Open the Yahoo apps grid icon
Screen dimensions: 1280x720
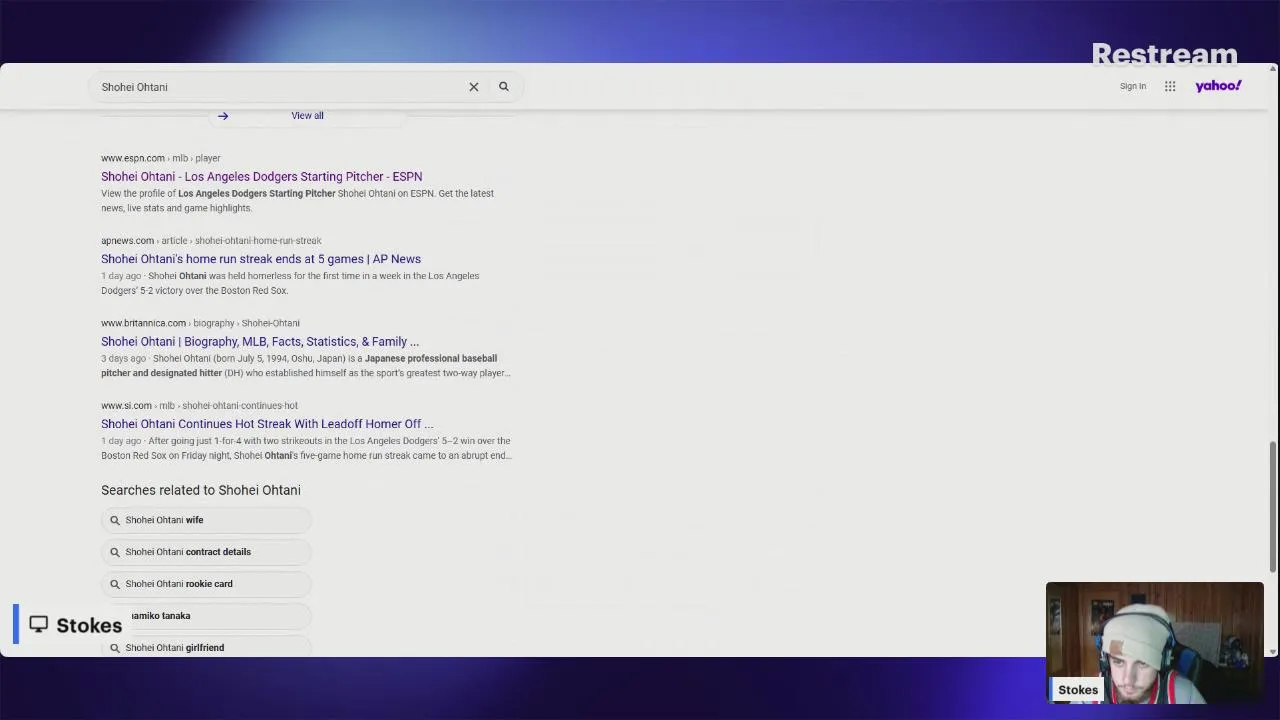point(1170,86)
